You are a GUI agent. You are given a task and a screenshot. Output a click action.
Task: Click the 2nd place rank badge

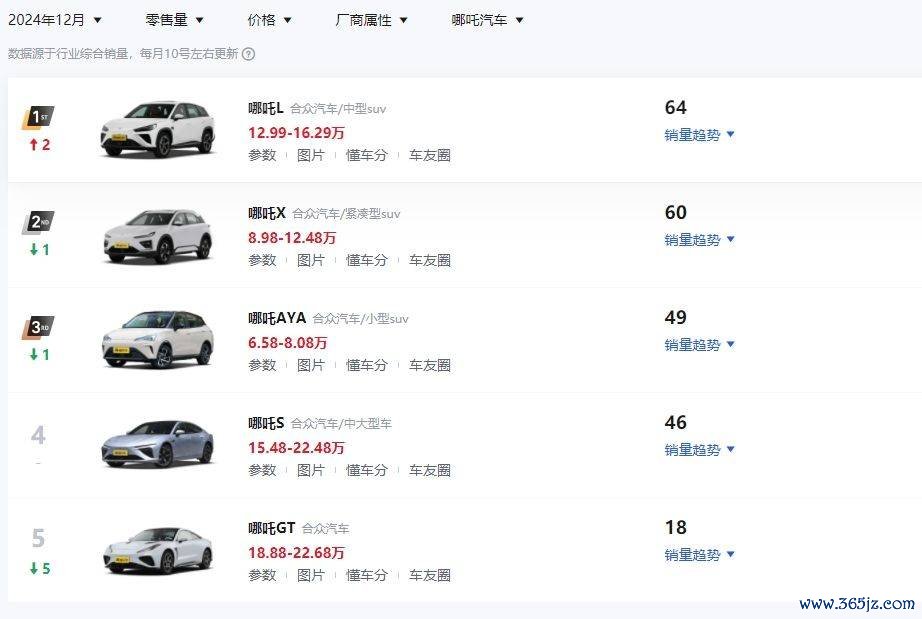coord(38,222)
